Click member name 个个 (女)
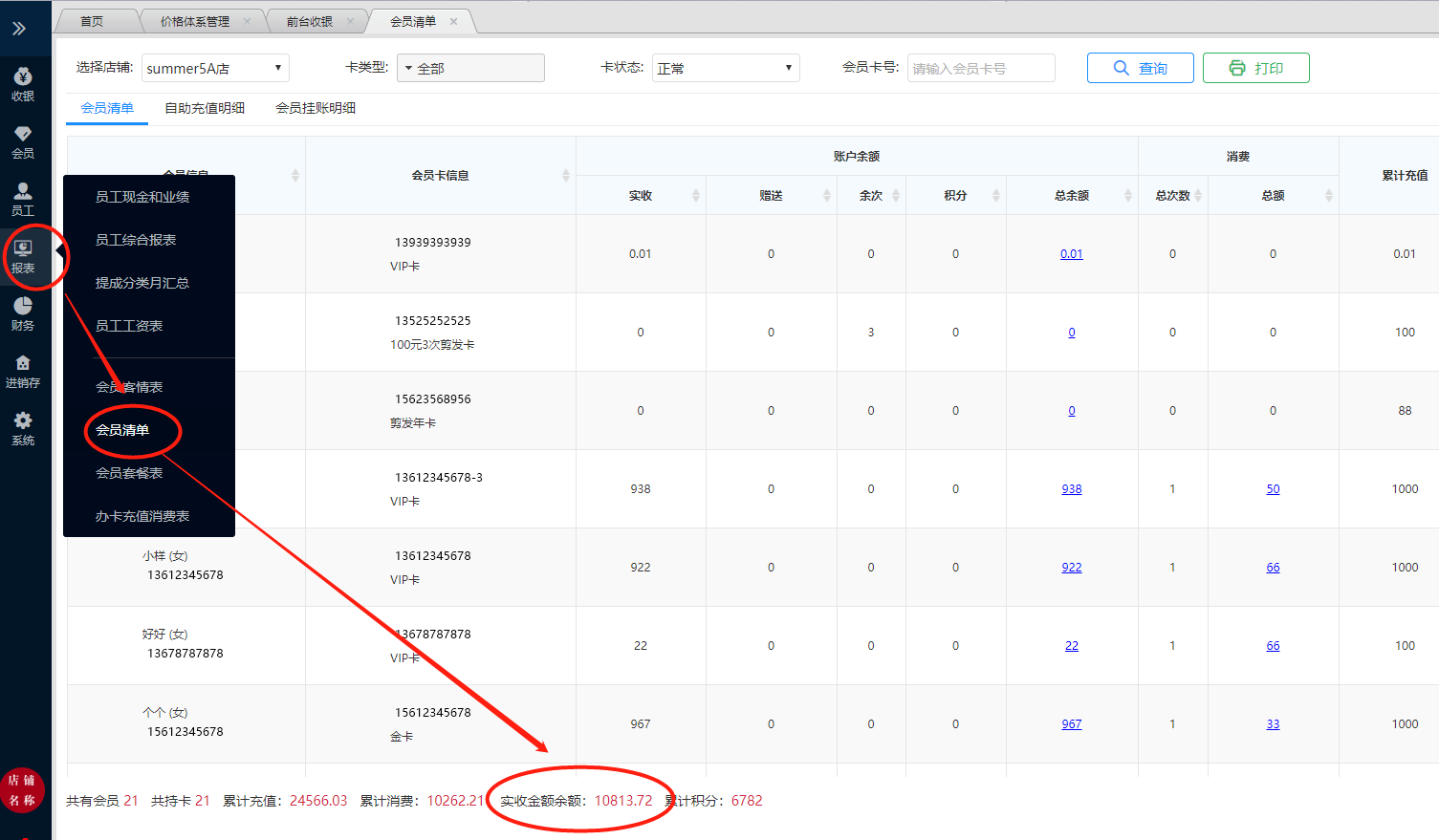Screen dimensions: 1439x840 click(165, 713)
